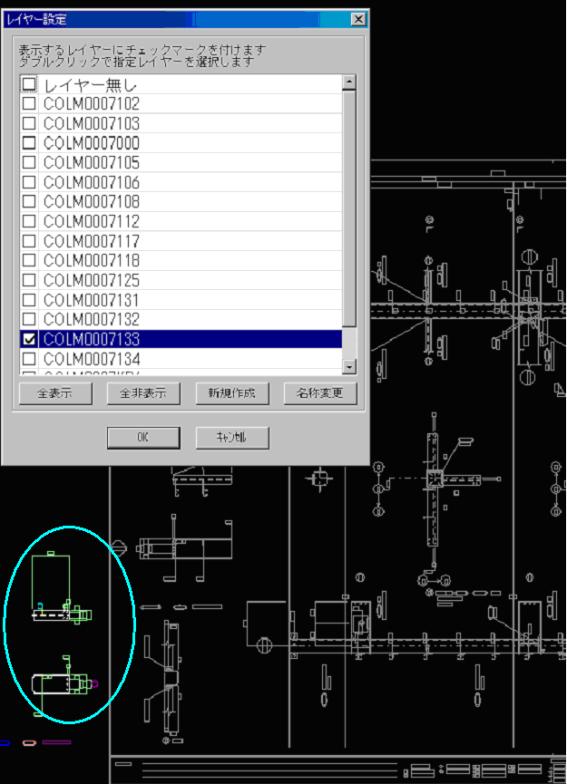Check the COLM0007102 layer checkbox
This screenshot has height=784, width=567.
pyautogui.click(x=29, y=104)
